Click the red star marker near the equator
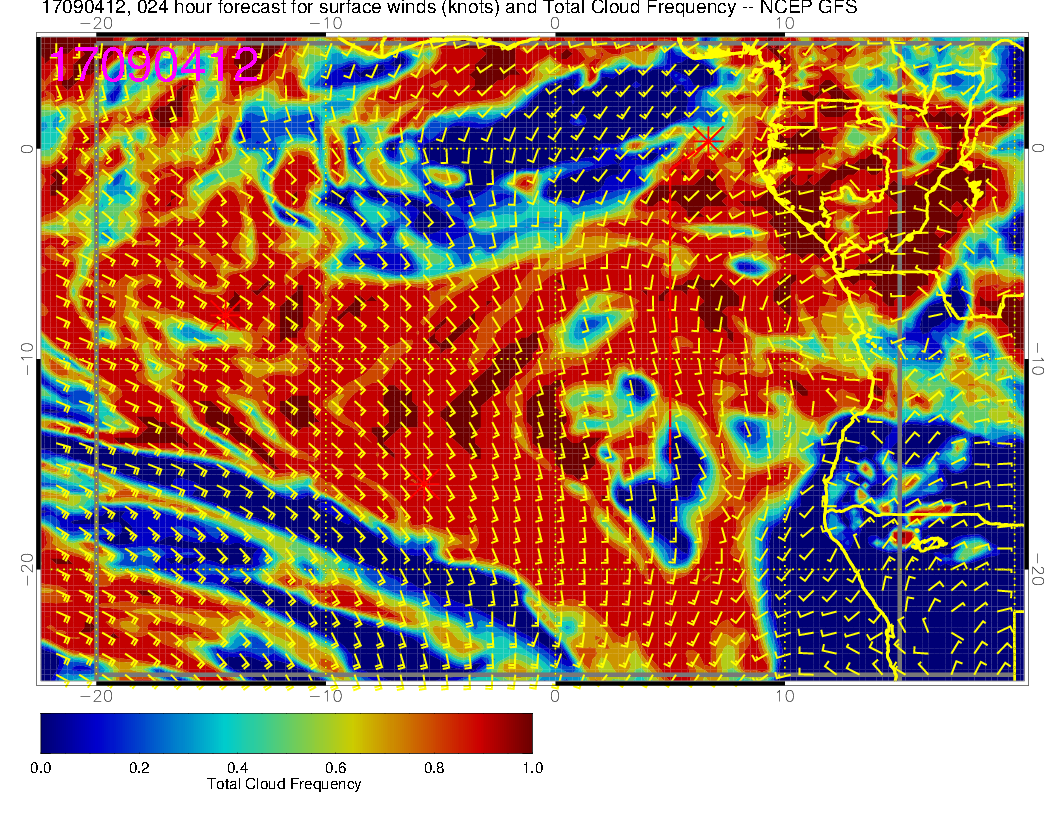1056x816 pixels. [x=708, y=141]
